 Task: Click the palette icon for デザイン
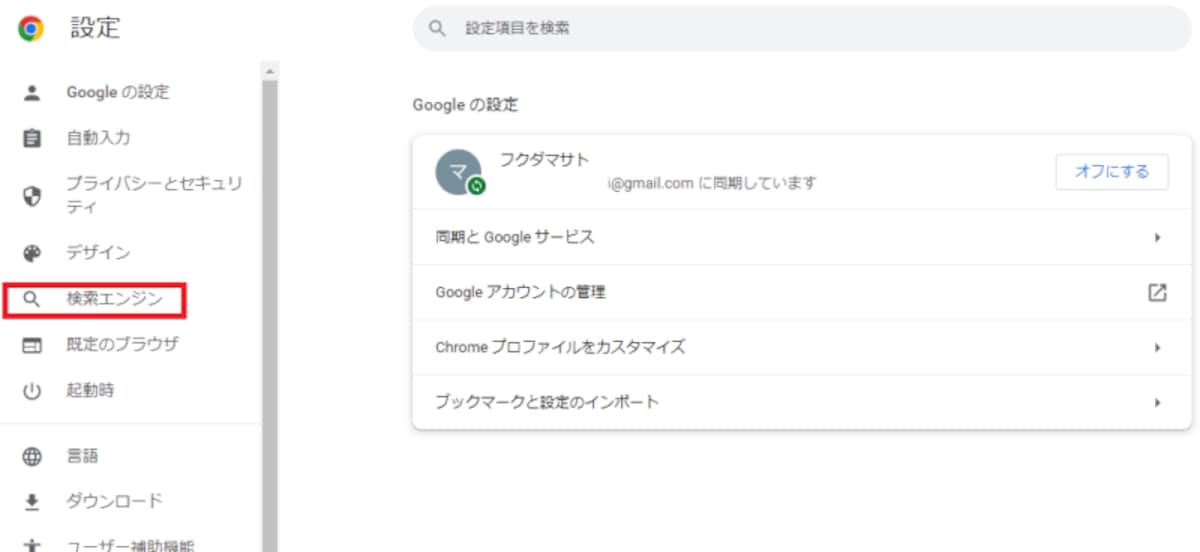tap(32, 254)
